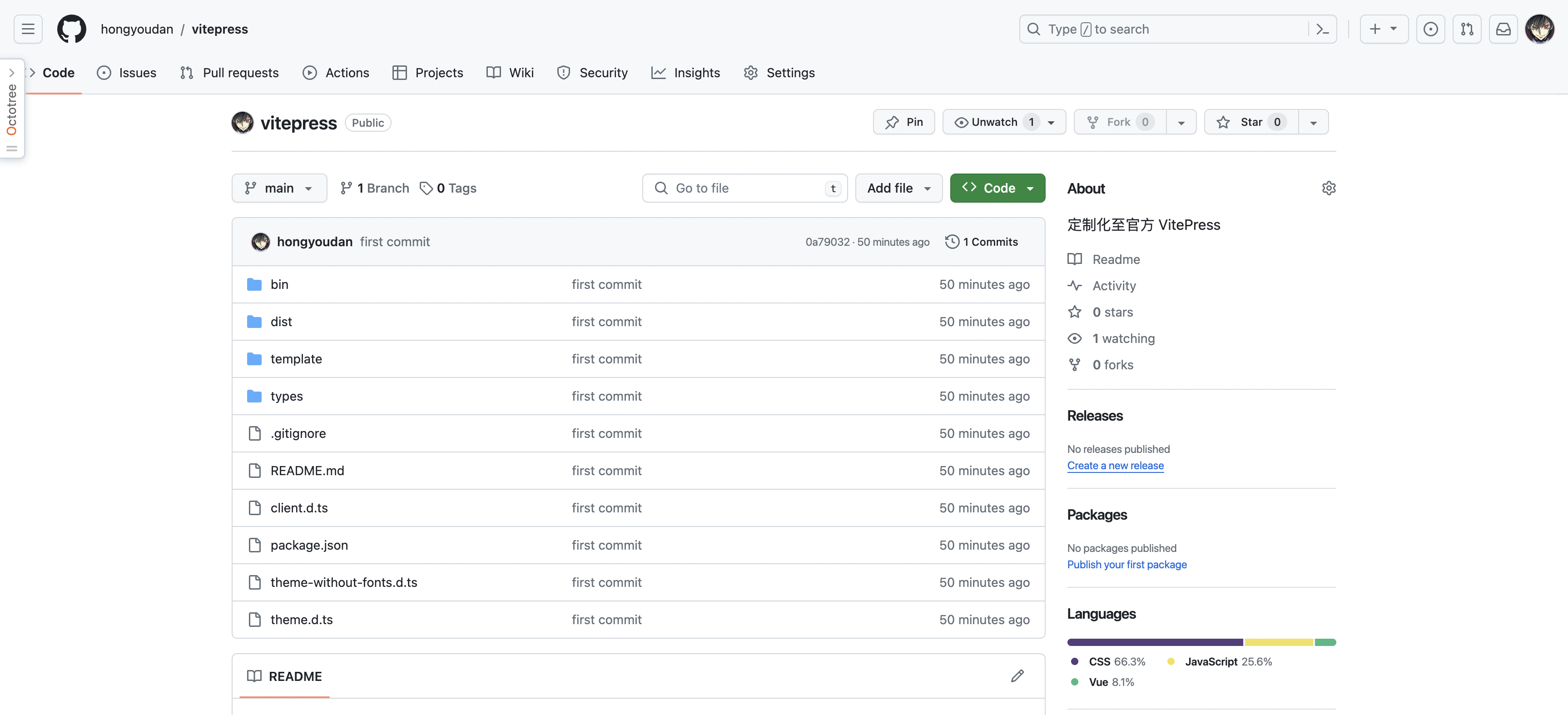Open the green Code dropdown

(997, 189)
